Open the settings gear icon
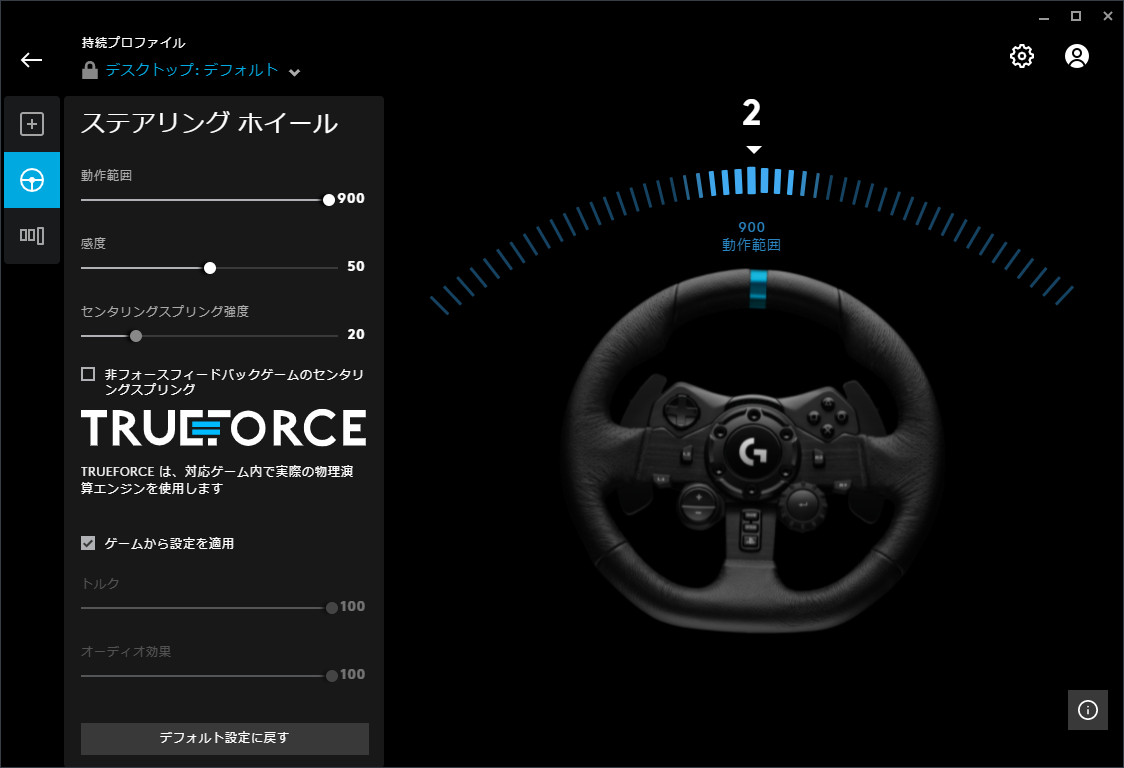Viewport: 1124px width, 768px height. pyautogui.click(x=1021, y=56)
